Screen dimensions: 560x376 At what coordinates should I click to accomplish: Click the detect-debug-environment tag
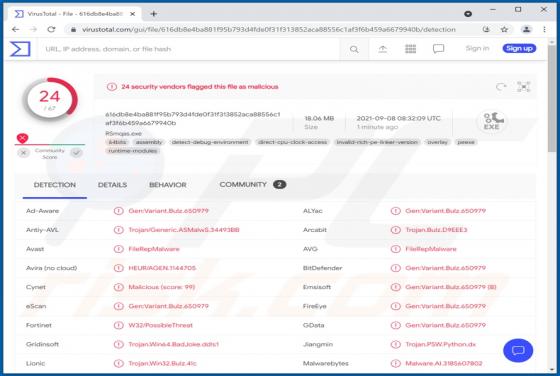pyautogui.click(x=210, y=142)
